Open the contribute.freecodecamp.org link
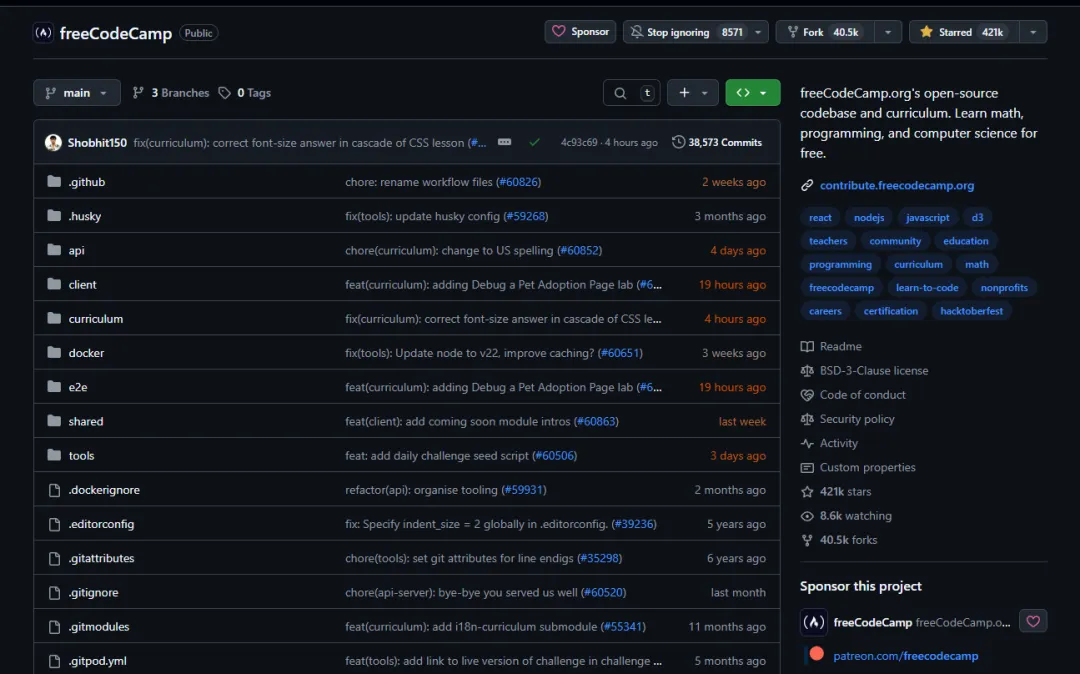This screenshot has height=674, width=1080. tap(897, 185)
